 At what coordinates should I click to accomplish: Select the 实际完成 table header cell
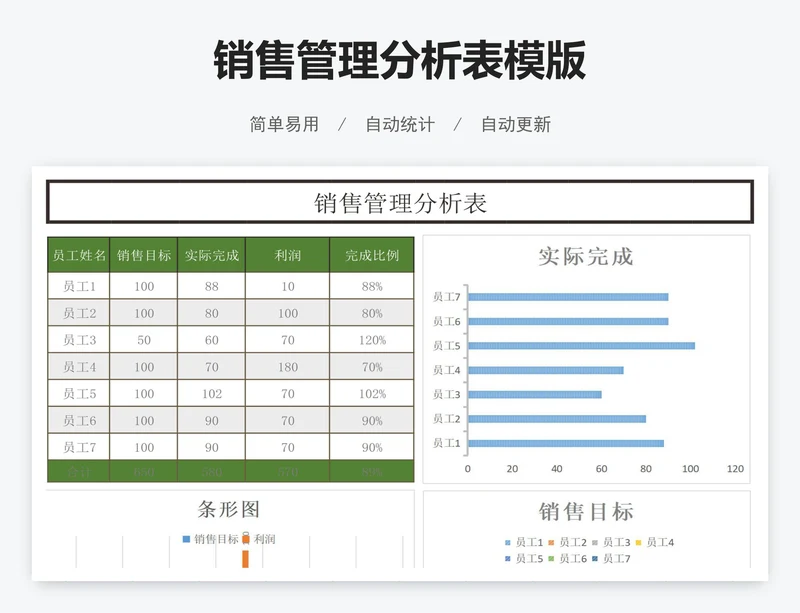coord(211,255)
